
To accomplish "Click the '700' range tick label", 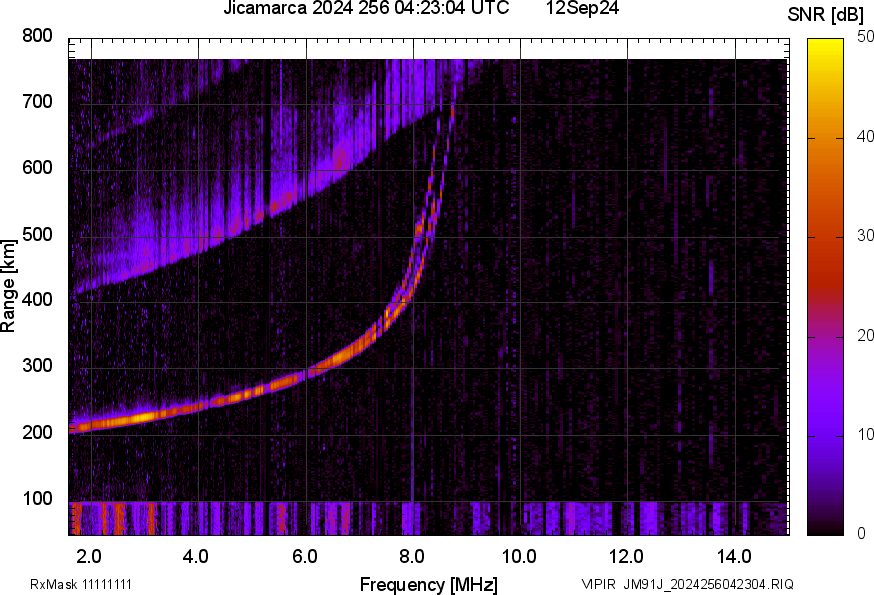I will coord(37,101).
